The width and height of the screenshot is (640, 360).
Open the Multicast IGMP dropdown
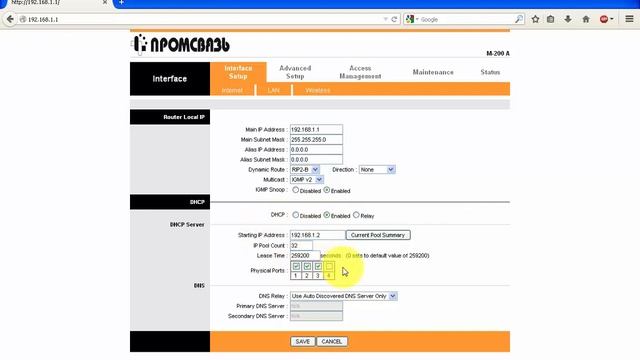point(307,180)
